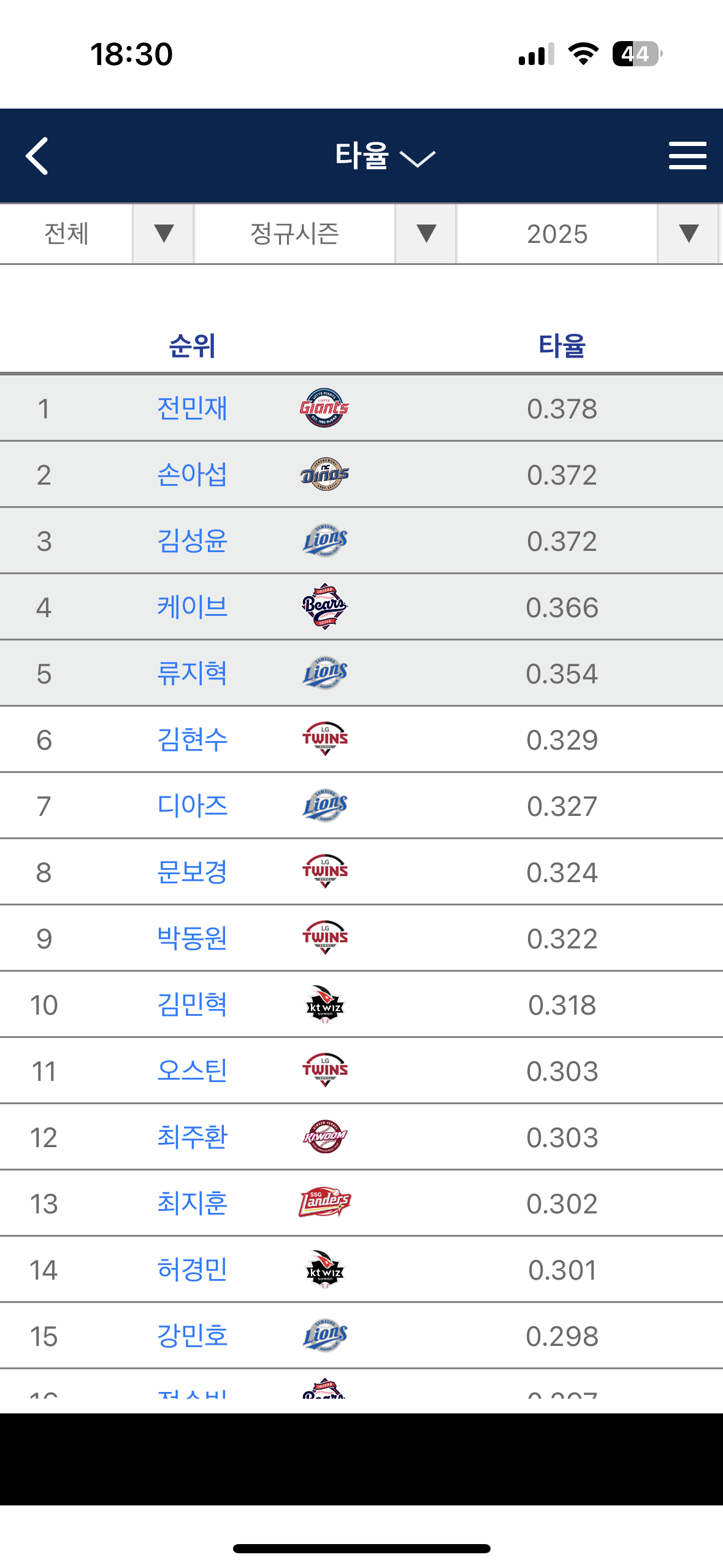723x1568 pixels.
Task: Open player 오스틴's profile link
Action: tap(192, 1071)
